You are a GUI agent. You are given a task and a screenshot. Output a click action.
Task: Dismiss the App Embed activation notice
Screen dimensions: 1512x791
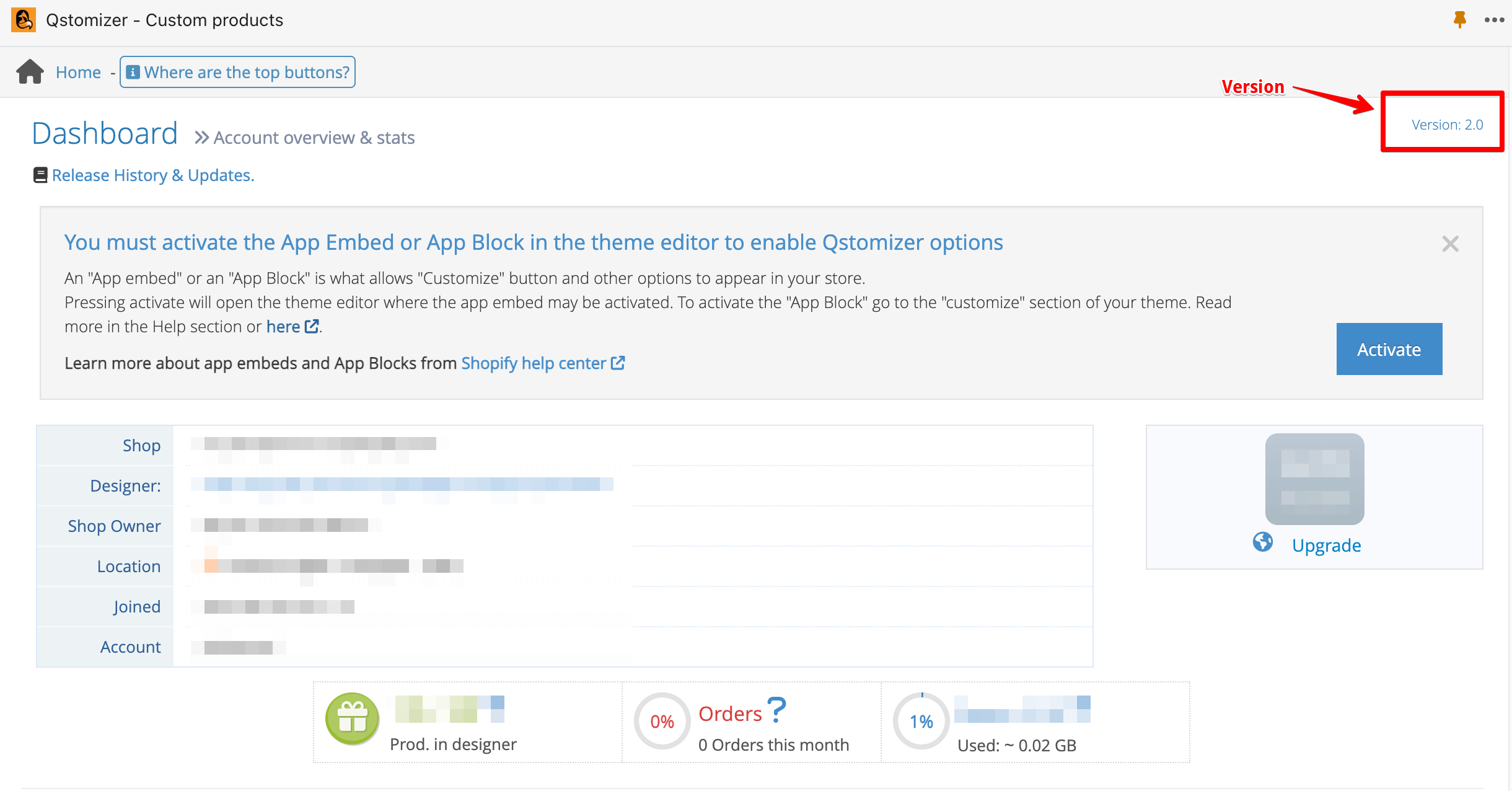pyautogui.click(x=1450, y=244)
